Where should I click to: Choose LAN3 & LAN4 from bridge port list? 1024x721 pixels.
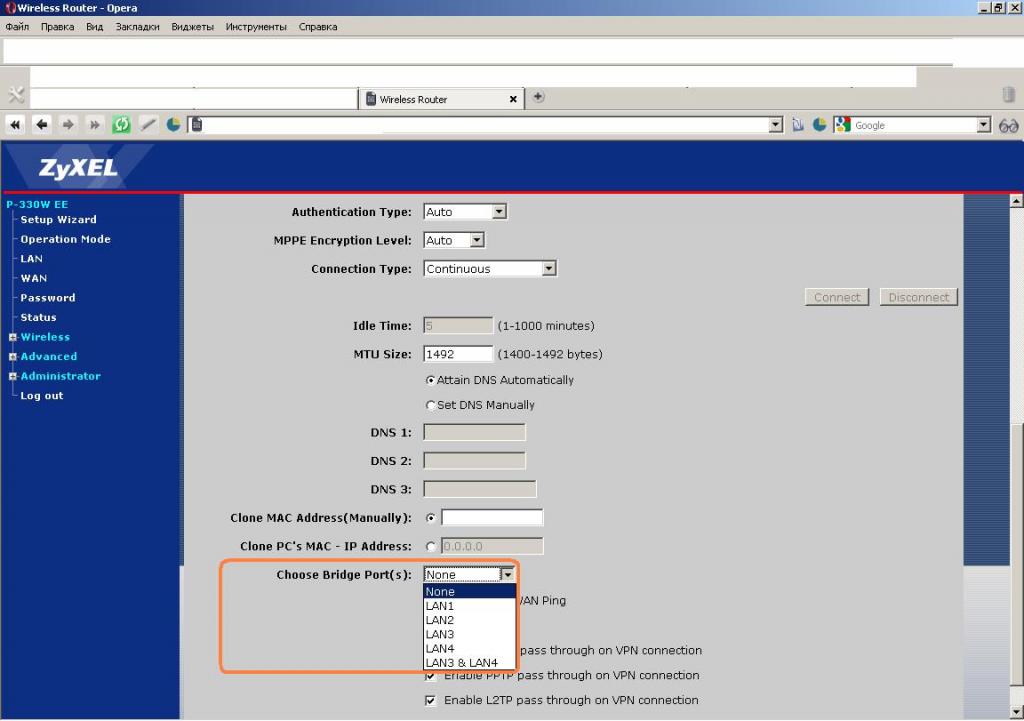pos(461,663)
